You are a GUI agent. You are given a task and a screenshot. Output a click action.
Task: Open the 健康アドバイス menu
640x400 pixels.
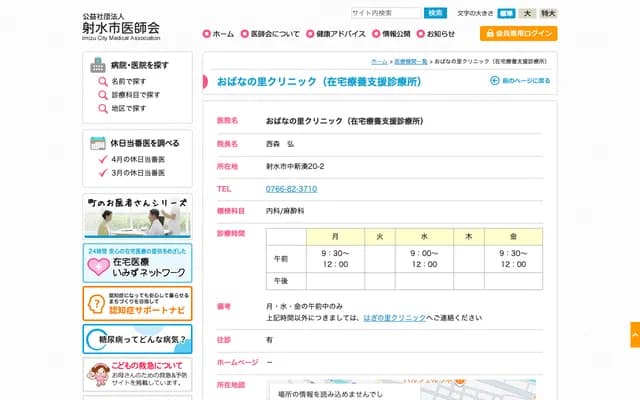click(336, 34)
